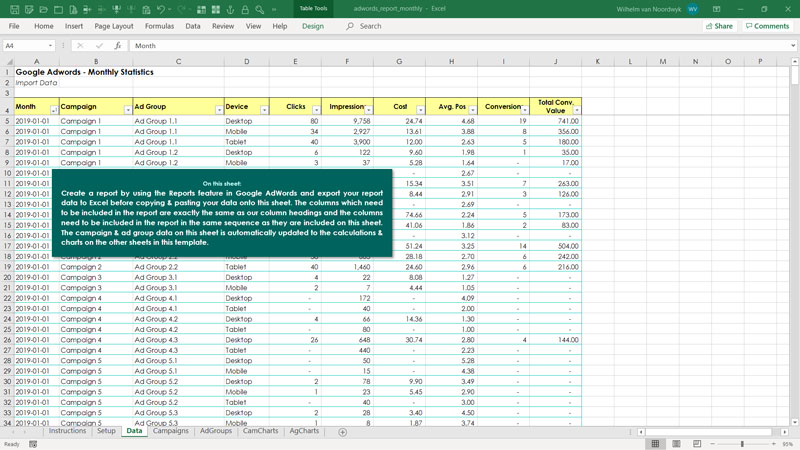Open the File menu

pyautogui.click(x=14, y=26)
